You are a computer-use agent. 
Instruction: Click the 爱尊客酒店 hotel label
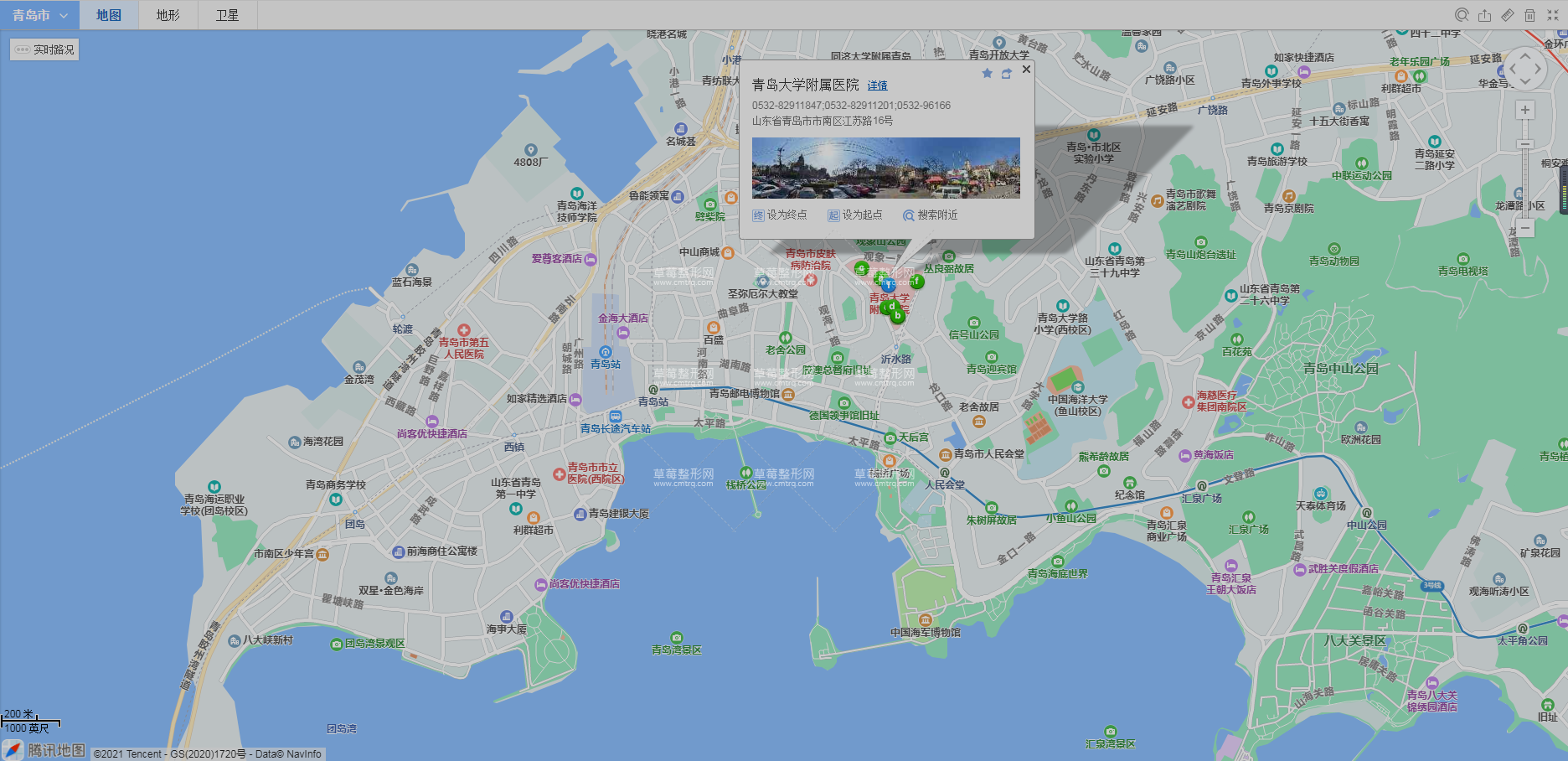556,259
